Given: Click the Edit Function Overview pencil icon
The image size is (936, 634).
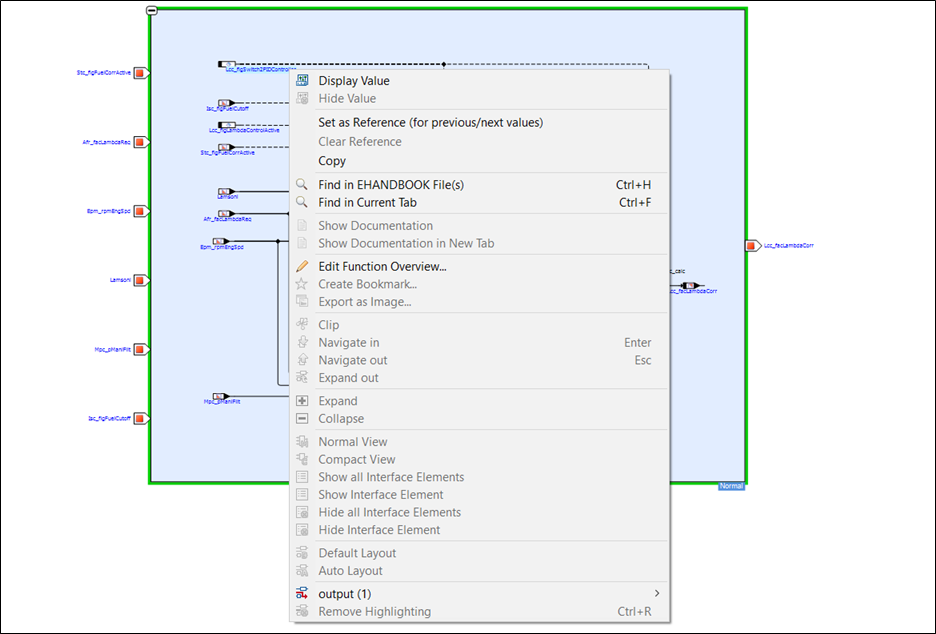Looking at the screenshot, I should 302,266.
